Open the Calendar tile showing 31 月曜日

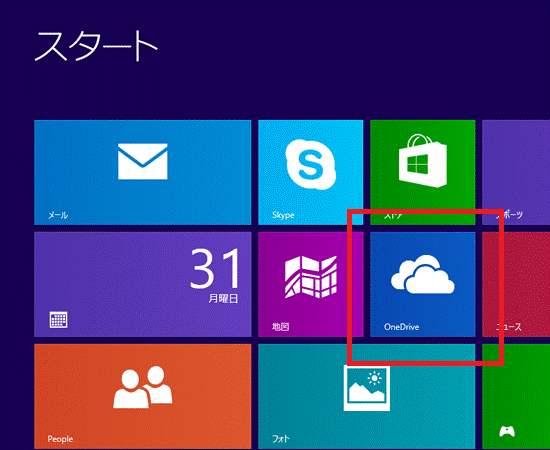click(x=142, y=284)
